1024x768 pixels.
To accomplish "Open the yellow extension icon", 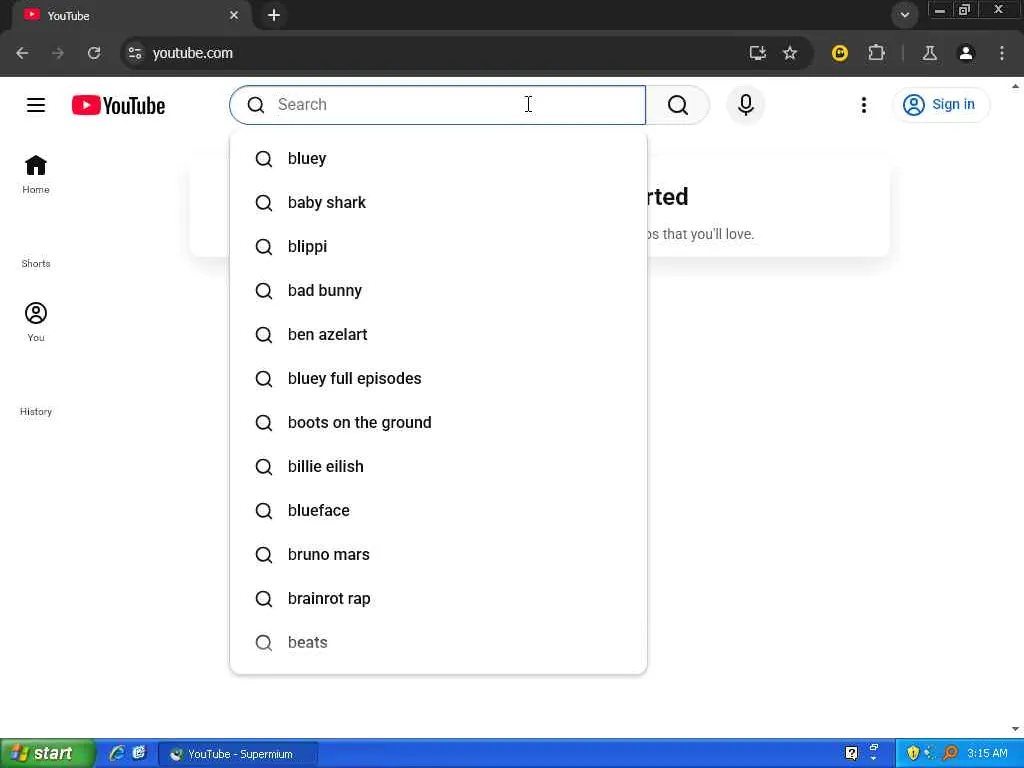I will pos(840,53).
